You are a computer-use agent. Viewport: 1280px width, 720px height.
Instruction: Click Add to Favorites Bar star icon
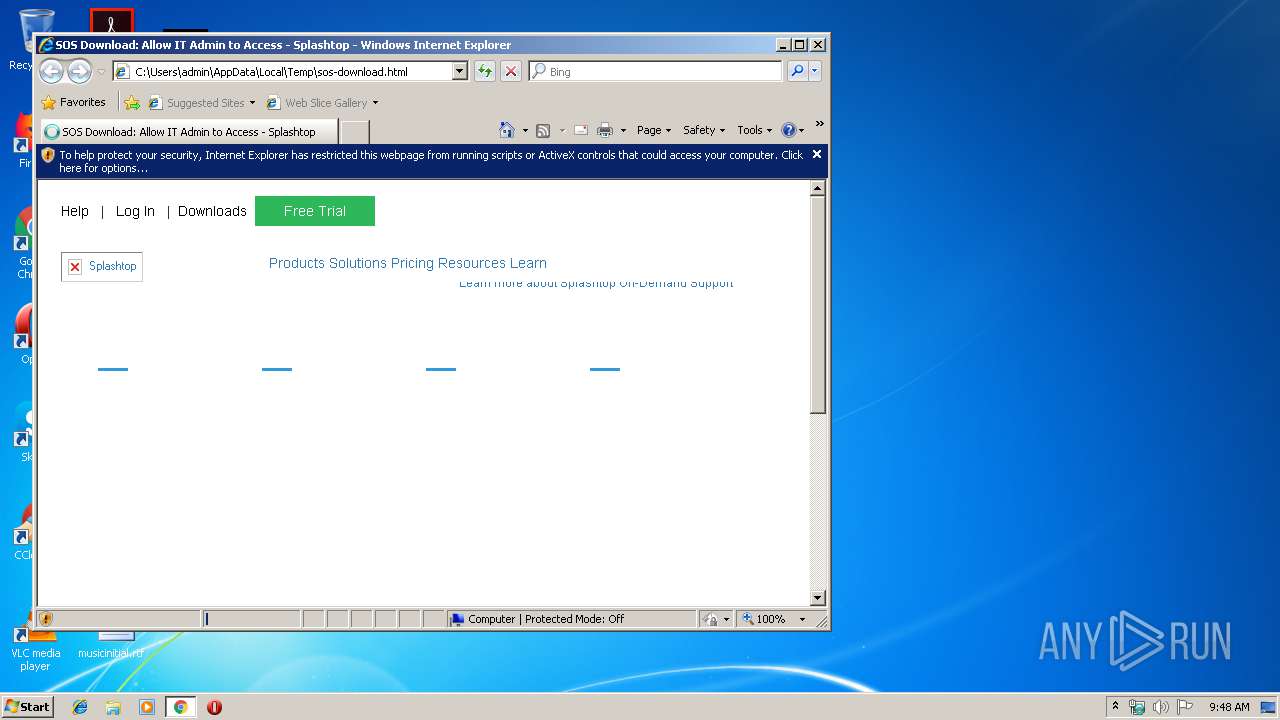[x=132, y=103]
